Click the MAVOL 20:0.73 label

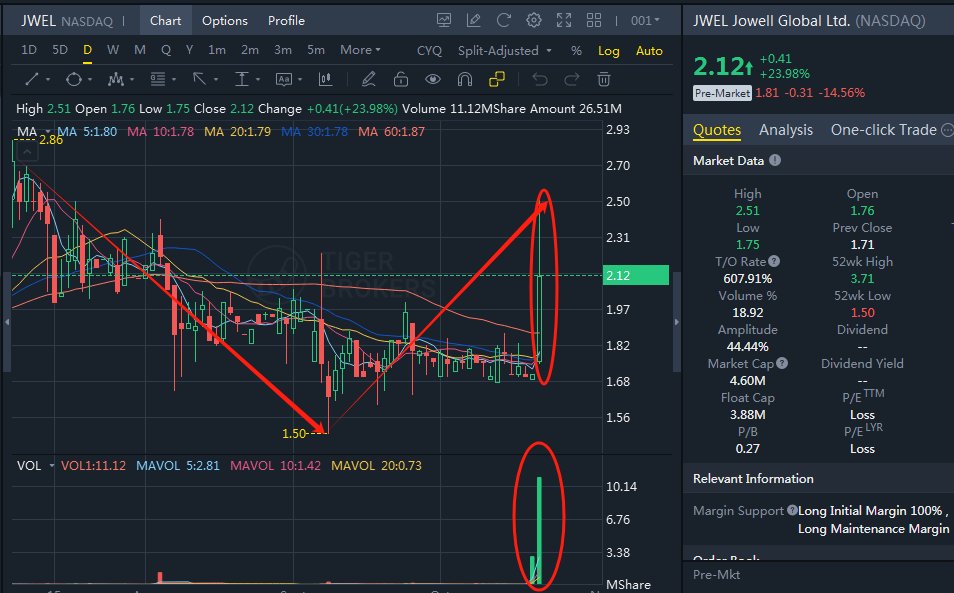pos(376,466)
